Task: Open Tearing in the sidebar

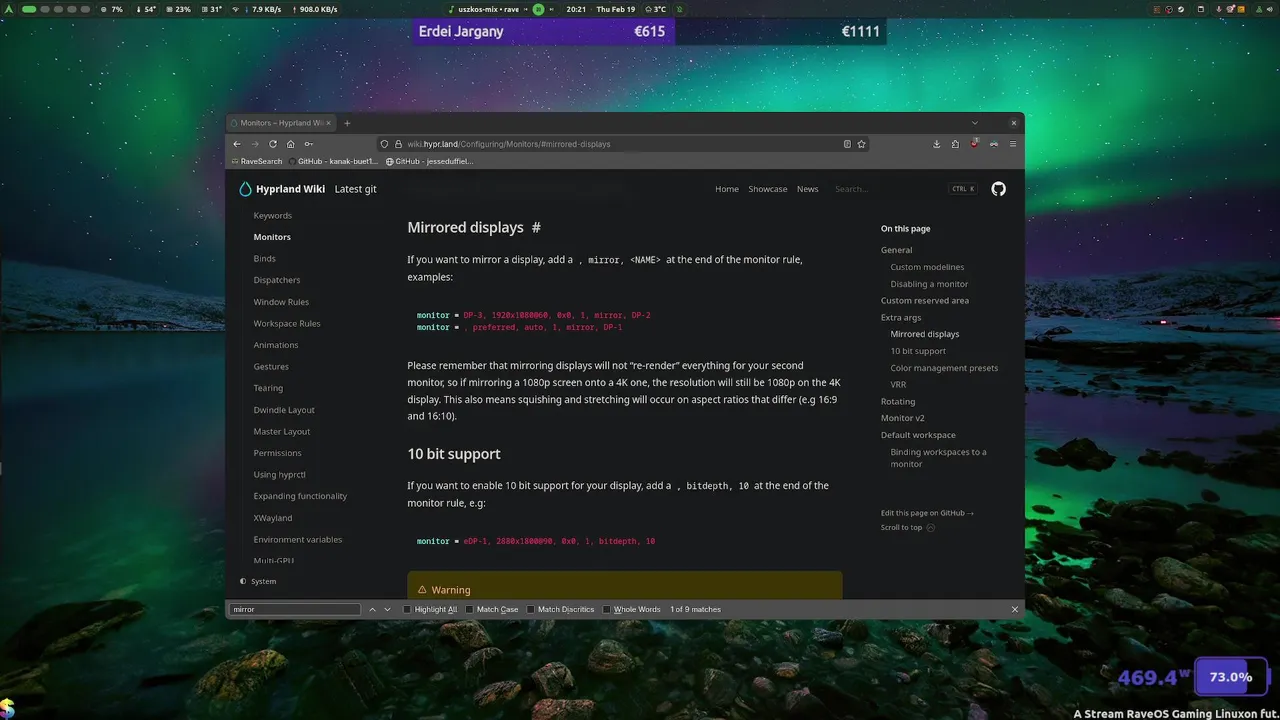Action: click(268, 388)
